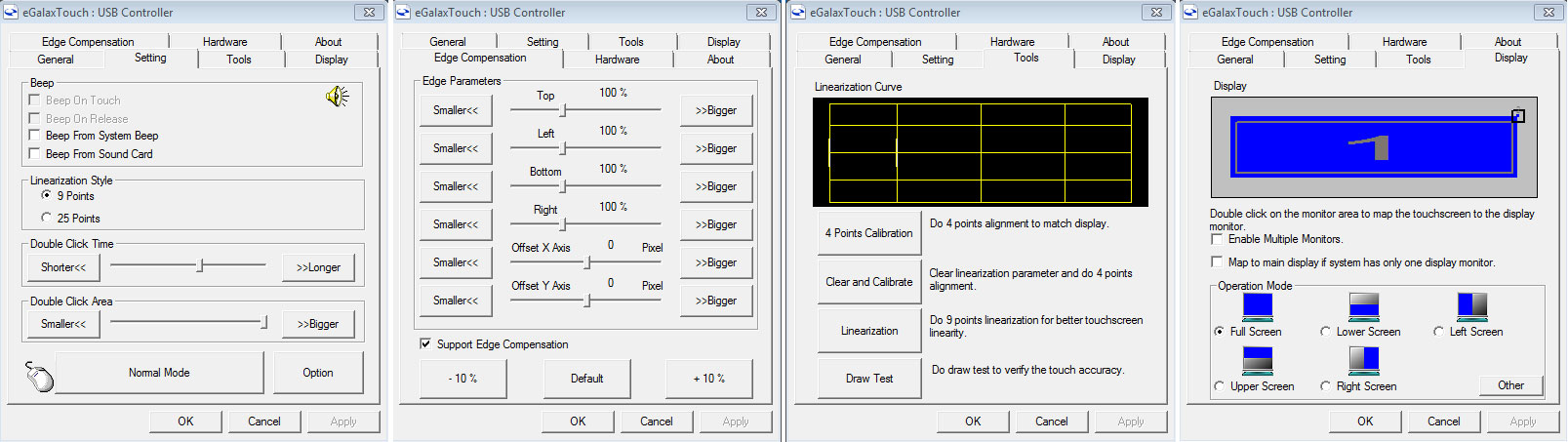Click the Double Click Time slider thumb
The width and height of the screenshot is (1568, 442).
pyautogui.click(x=200, y=265)
